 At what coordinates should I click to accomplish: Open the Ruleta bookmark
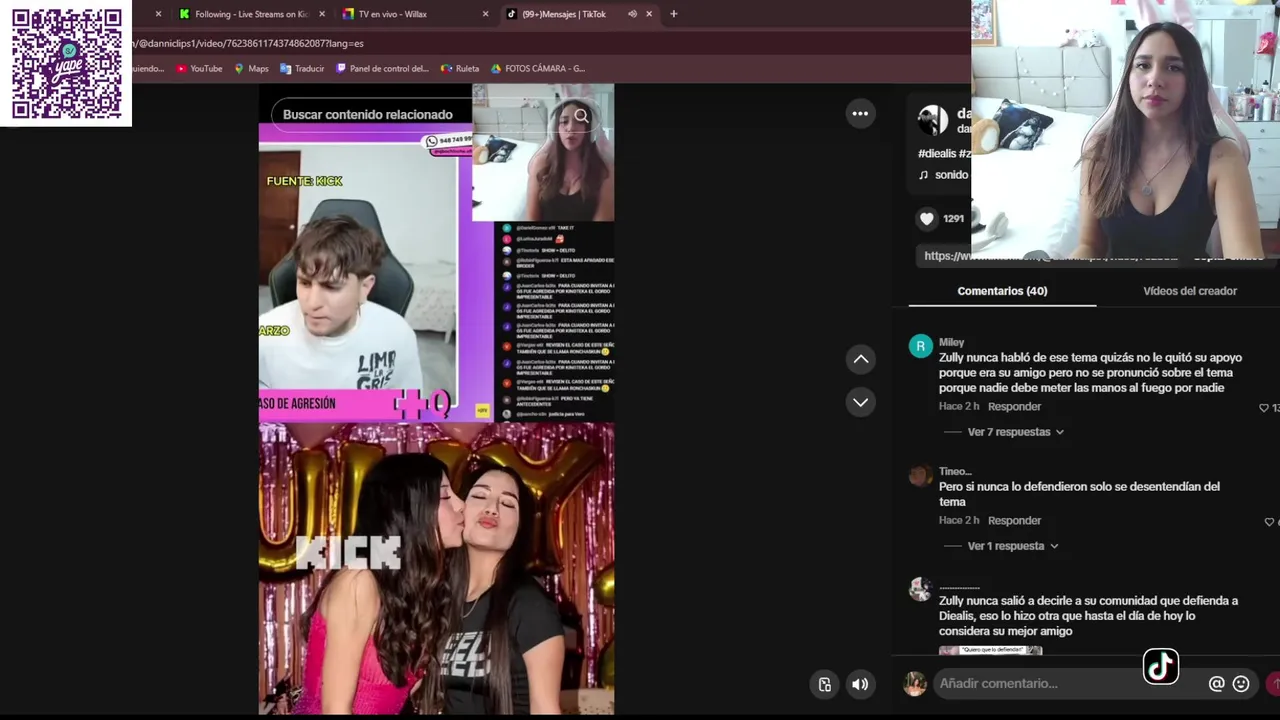click(x=460, y=68)
